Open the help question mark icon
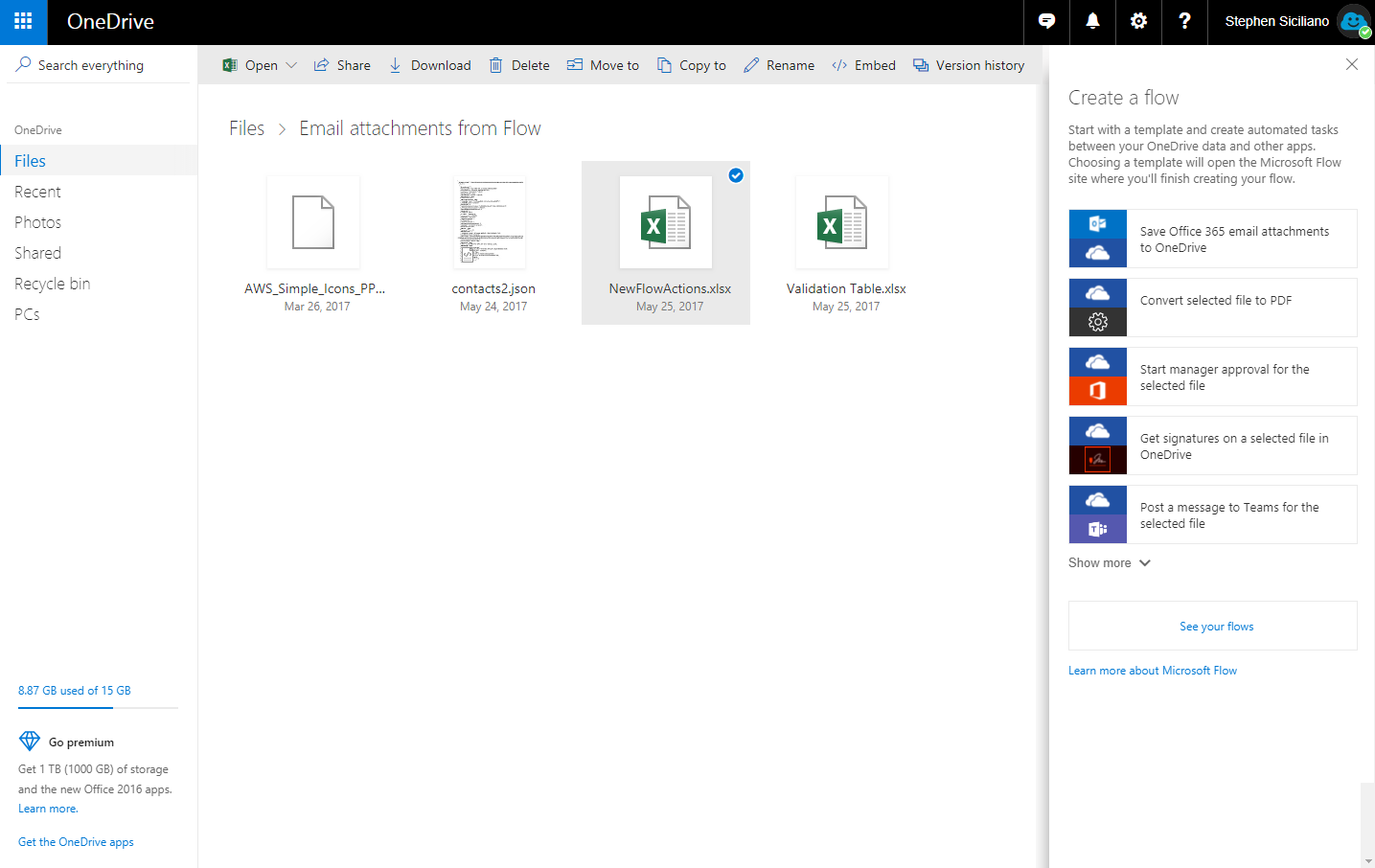Viewport: 1375px width, 868px height. pos(1184,21)
